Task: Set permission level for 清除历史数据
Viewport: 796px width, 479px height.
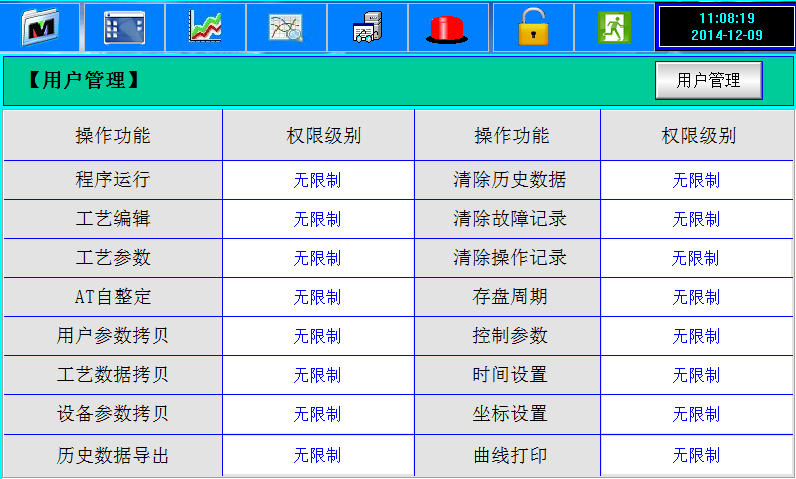Action: (696, 180)
